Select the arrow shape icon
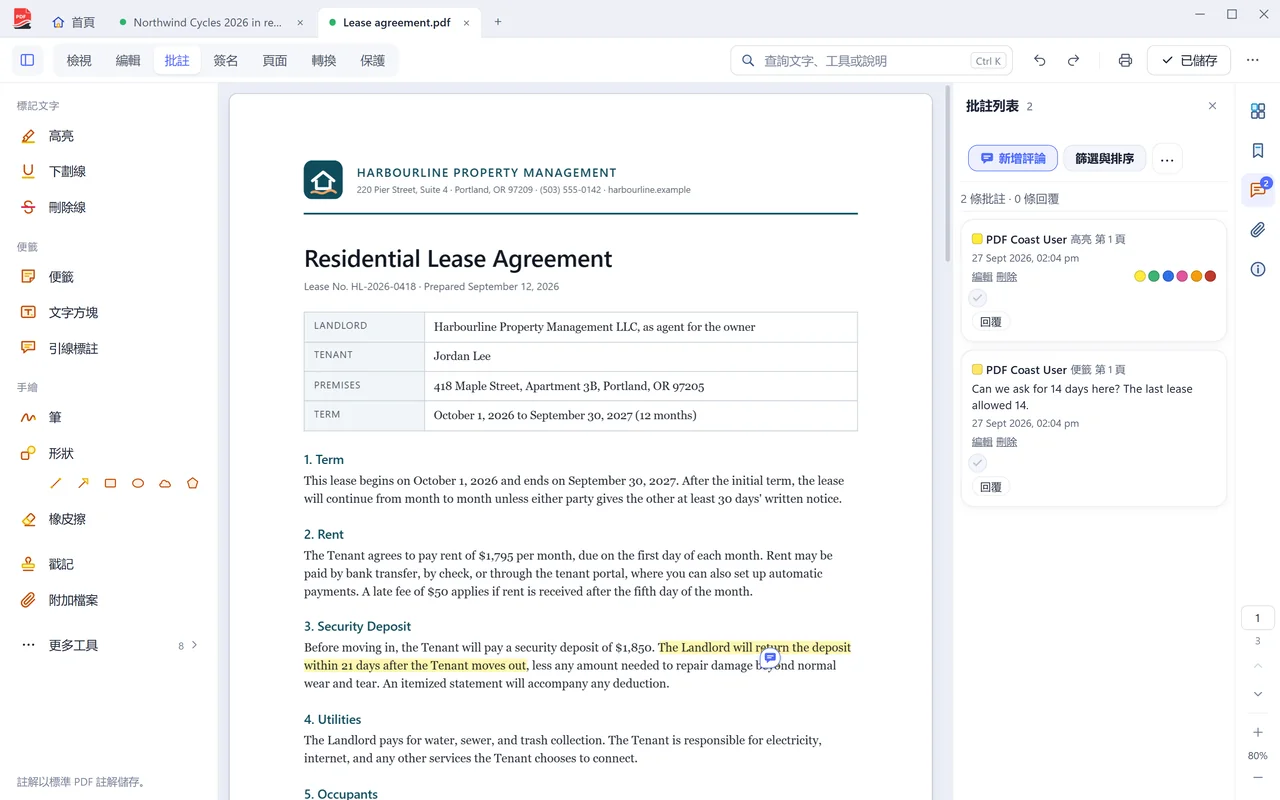Image resolution: width=1280 pixels, height=800 pixels. point(83,483)
